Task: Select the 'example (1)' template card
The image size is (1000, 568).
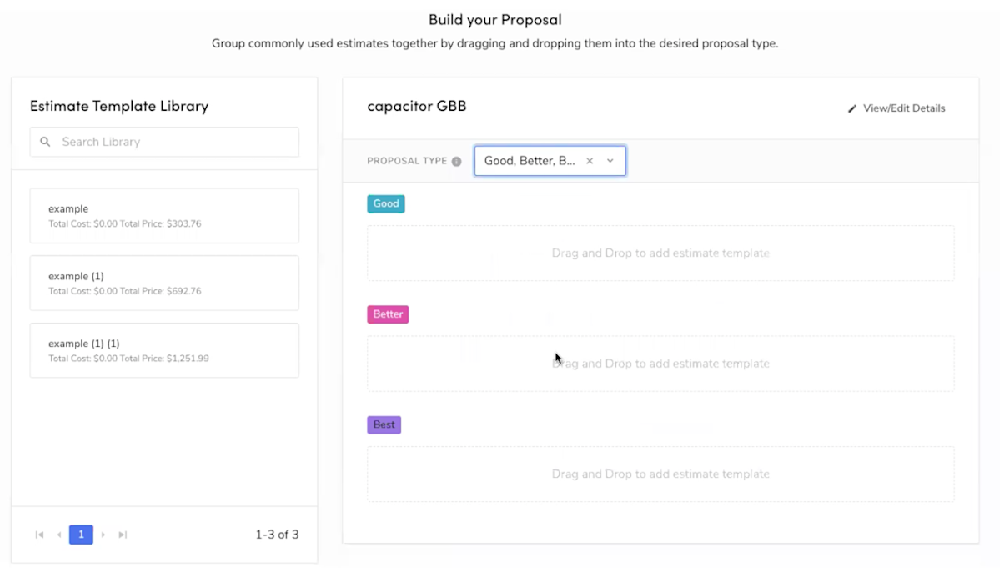Action: click(x=165, y=283)
